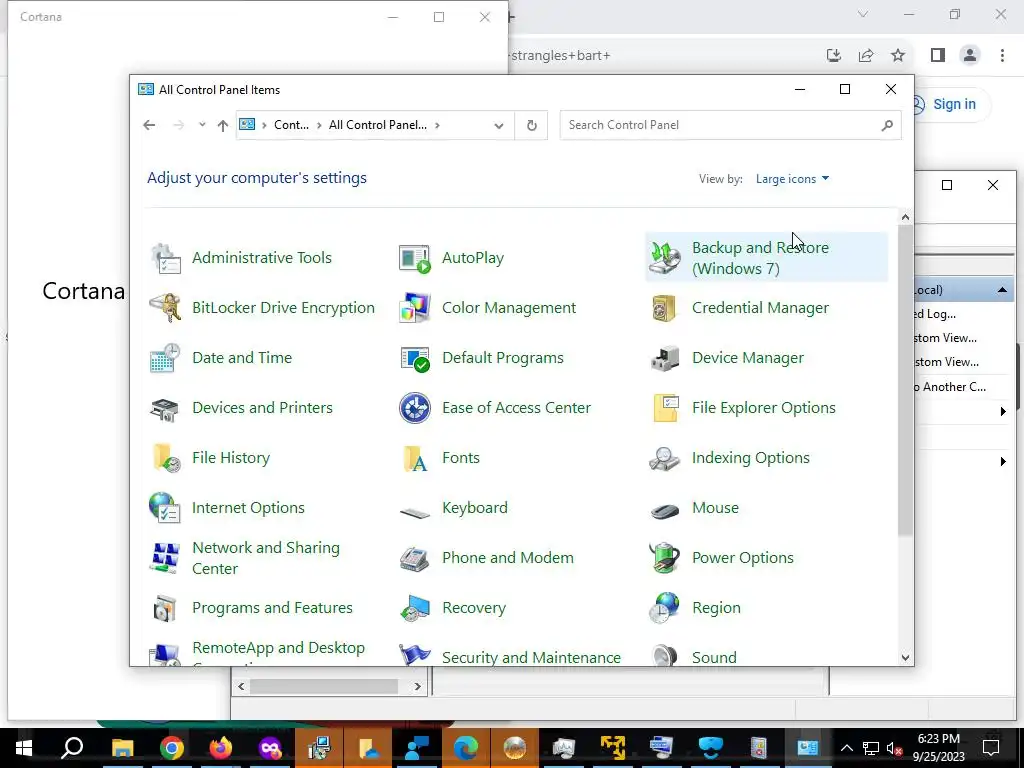
Task: Click RemoteApp and Desktop link text
Action: 278,648
